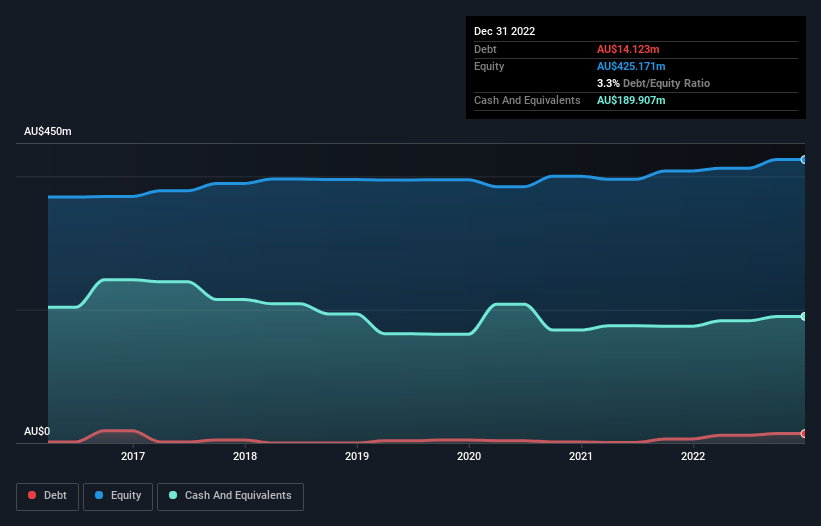Image resolution: width=821 pixels, height=526 pixels.
Task: Select the 2022 x-axis label
Action: point(693,456)
